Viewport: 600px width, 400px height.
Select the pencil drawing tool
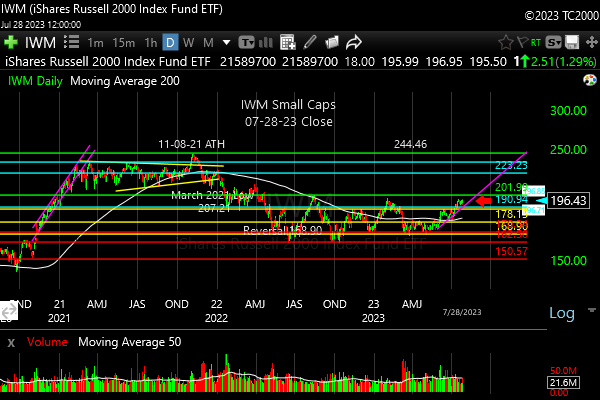coord(310,43)
